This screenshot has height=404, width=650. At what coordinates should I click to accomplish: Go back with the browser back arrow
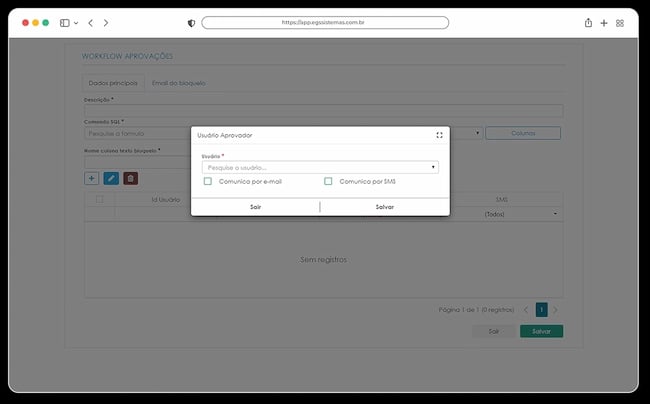(x=91, y=23)
